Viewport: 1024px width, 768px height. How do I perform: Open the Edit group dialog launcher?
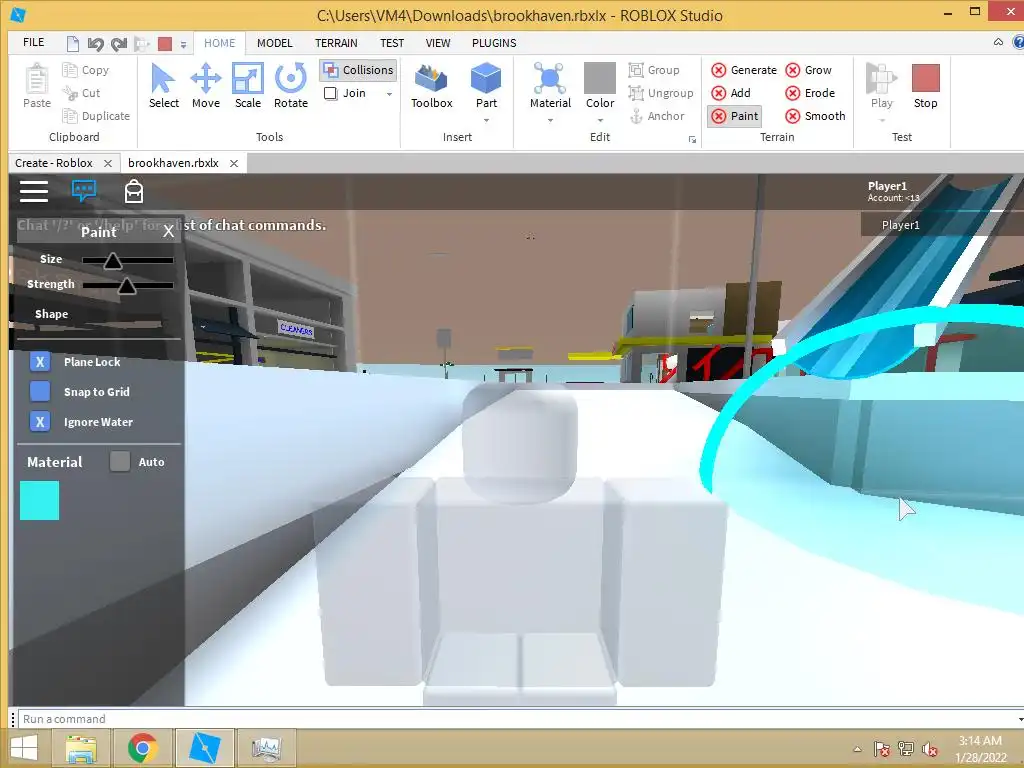tap(692, 140)
